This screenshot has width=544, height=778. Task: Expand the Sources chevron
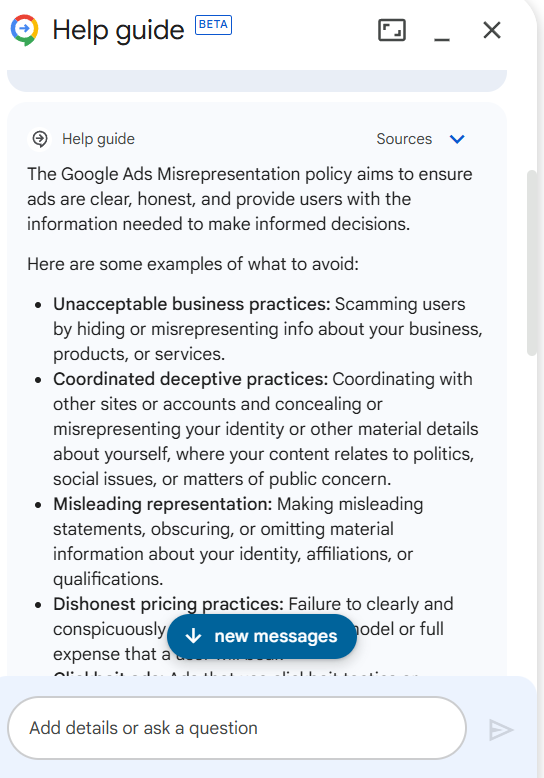[x=457, y=139]
